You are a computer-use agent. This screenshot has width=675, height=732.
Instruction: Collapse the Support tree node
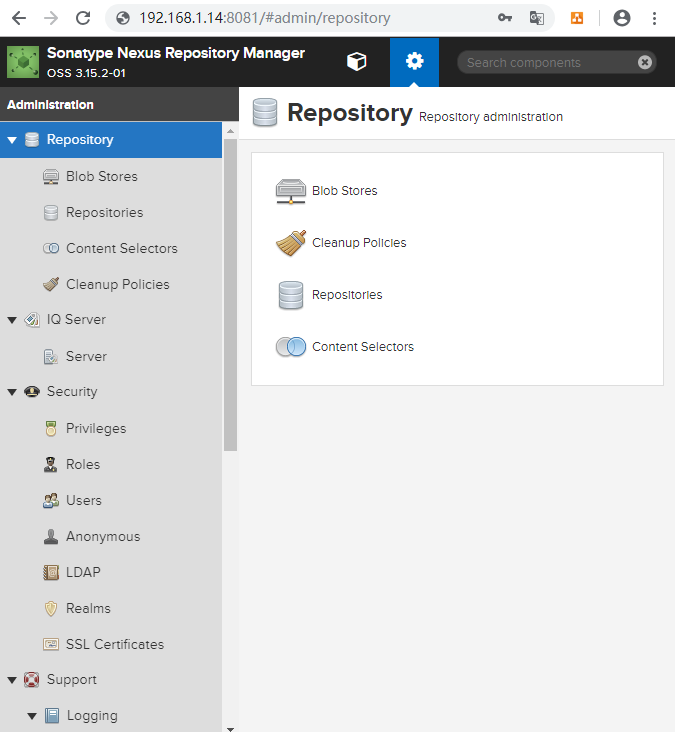(12, 680)
